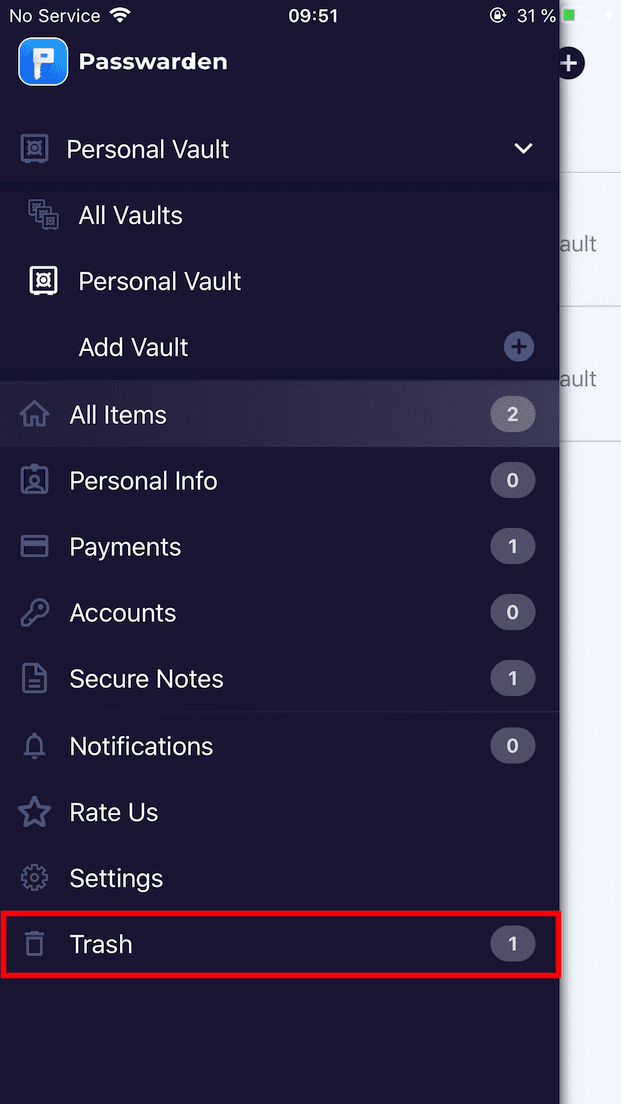
Task: Click the Payments count badge
Action: click(513, 547)
